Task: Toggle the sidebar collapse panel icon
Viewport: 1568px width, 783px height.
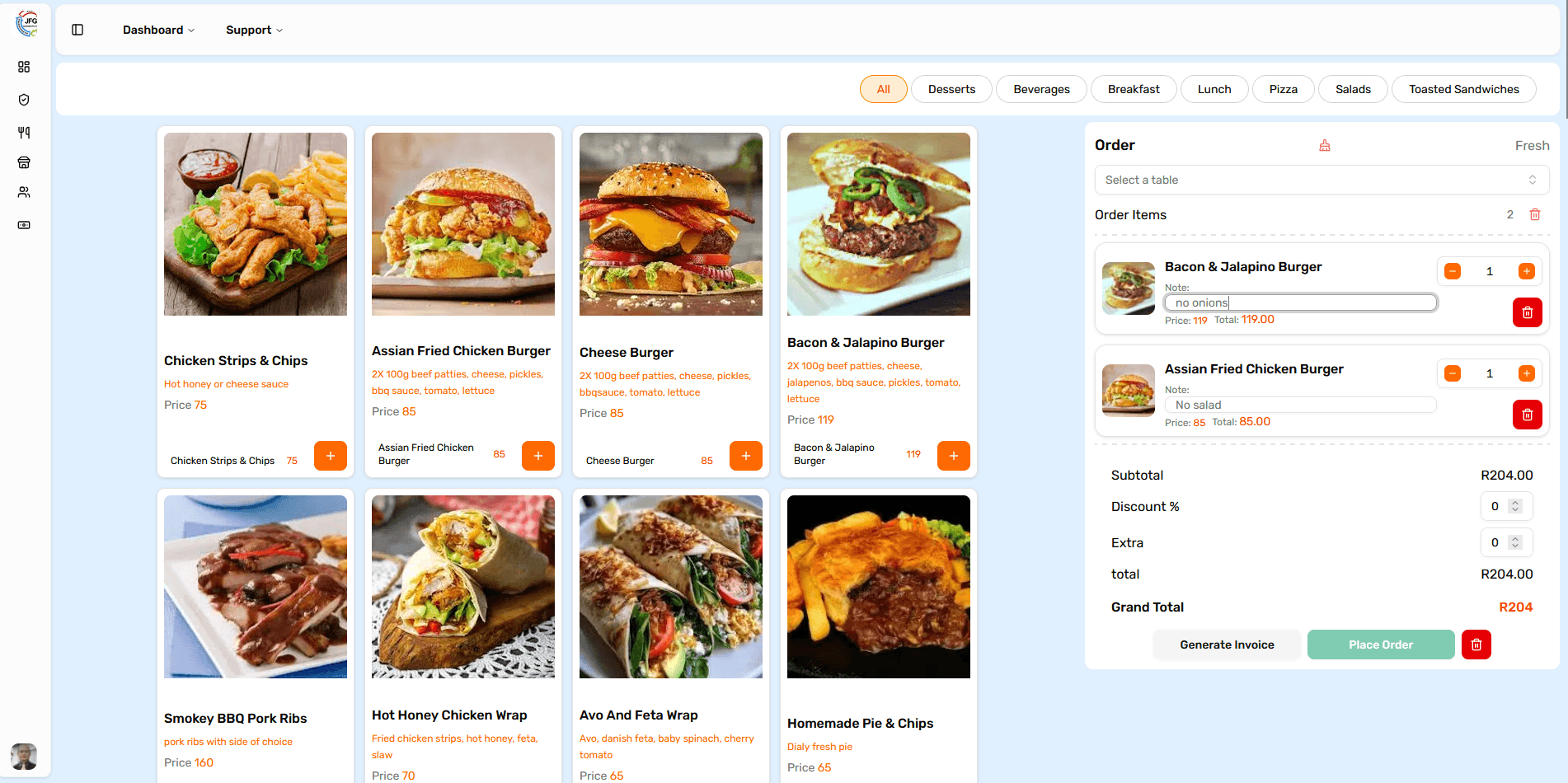Action: tap(77, 29)
